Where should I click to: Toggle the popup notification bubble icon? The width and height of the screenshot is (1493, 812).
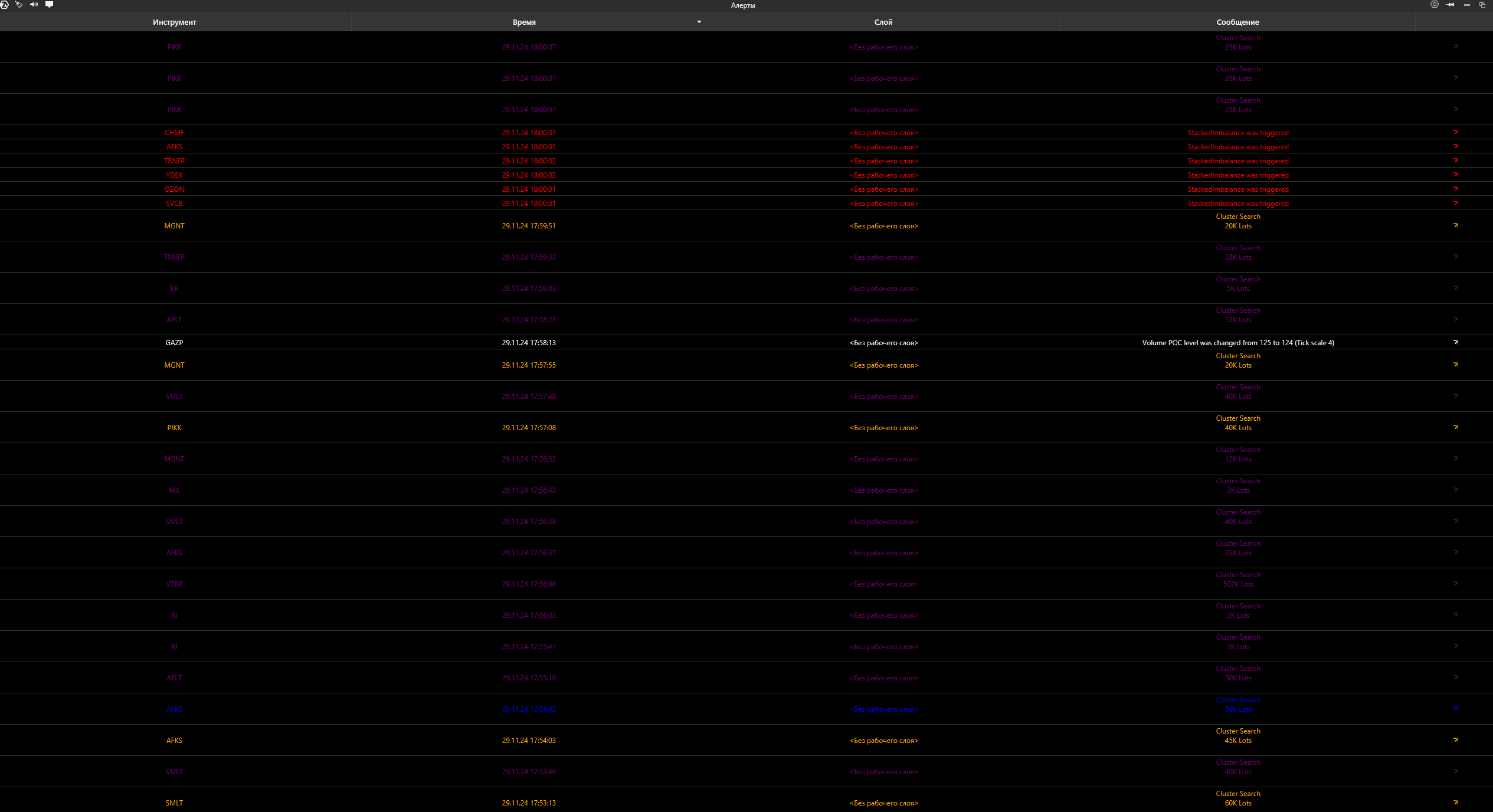(50, 5)
